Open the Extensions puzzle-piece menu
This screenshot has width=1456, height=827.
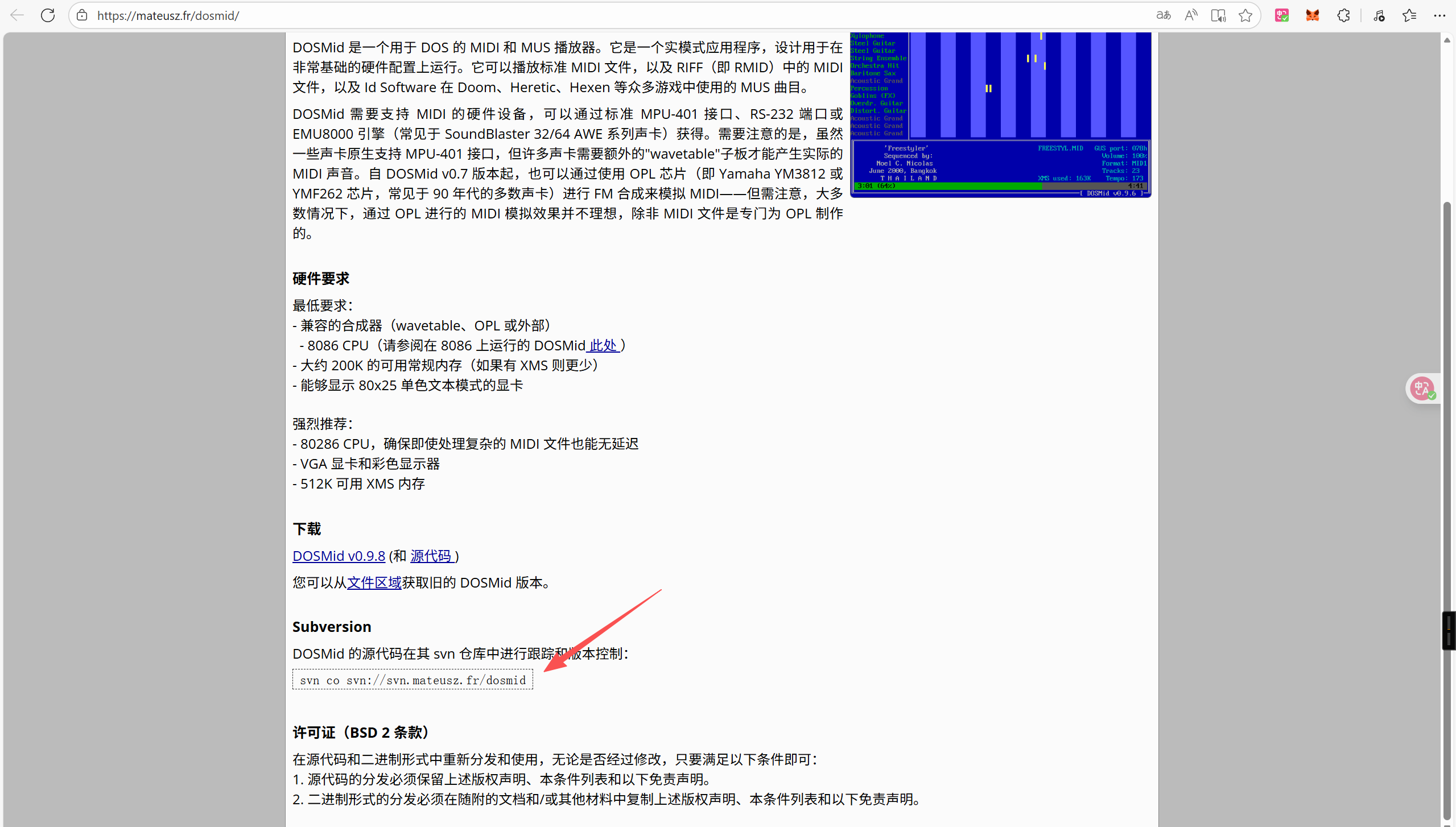[x=1343, y=15]
